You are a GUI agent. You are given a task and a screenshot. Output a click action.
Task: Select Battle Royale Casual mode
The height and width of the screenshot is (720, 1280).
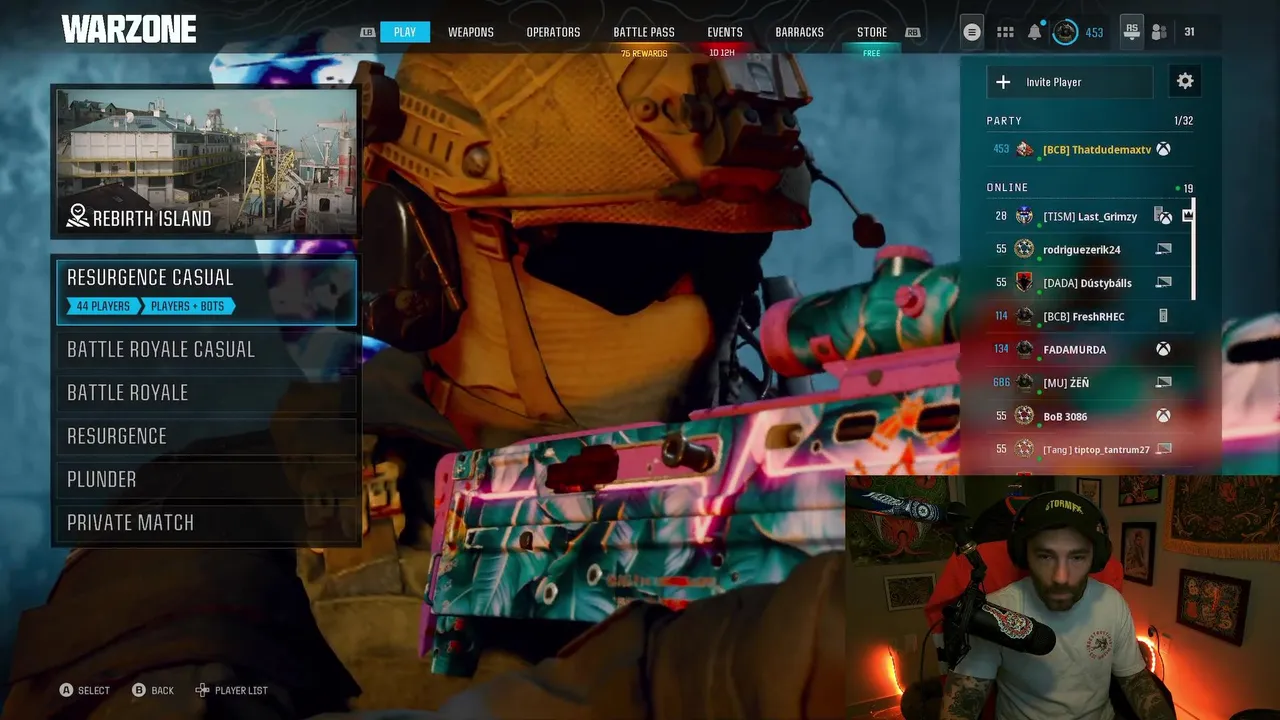click(207, 349)
